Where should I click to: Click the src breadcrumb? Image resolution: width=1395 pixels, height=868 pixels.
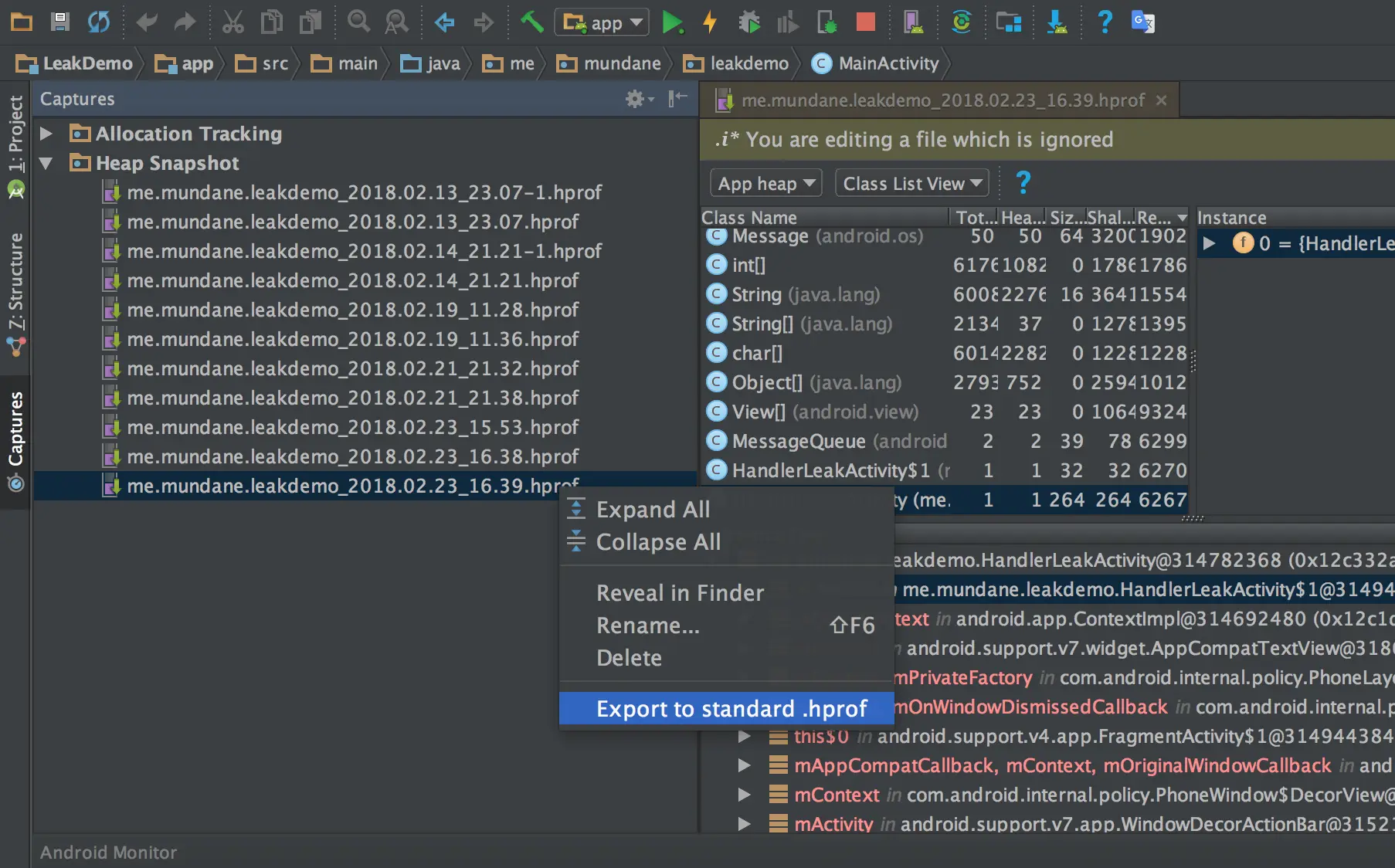click(x=263, y=63)
